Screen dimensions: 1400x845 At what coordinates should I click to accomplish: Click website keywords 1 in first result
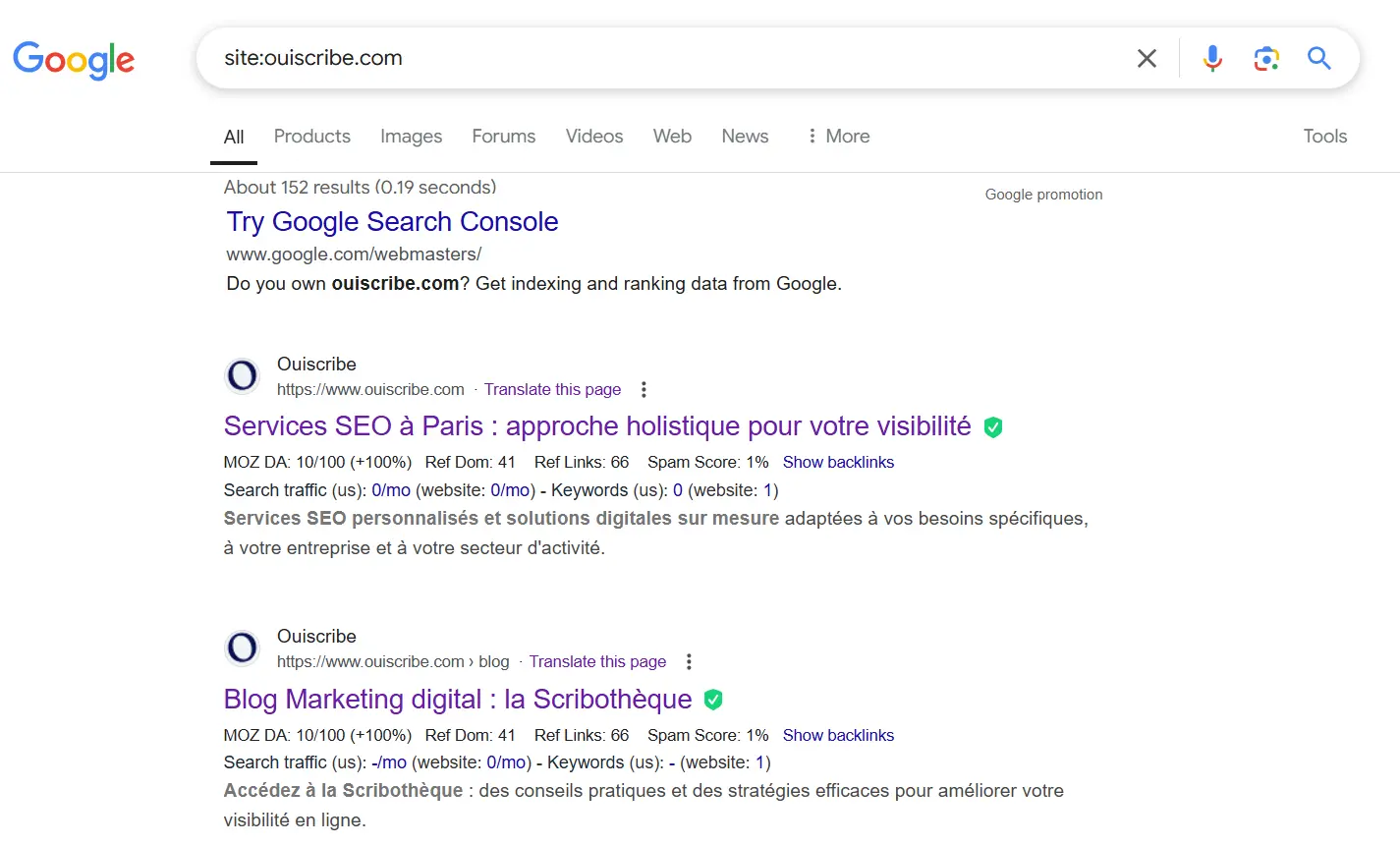(x=768, y=490)
